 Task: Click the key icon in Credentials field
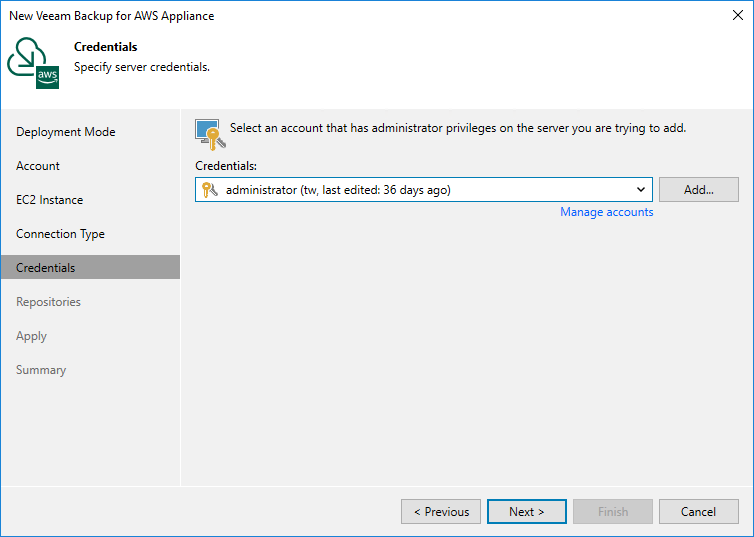point(210,189)
